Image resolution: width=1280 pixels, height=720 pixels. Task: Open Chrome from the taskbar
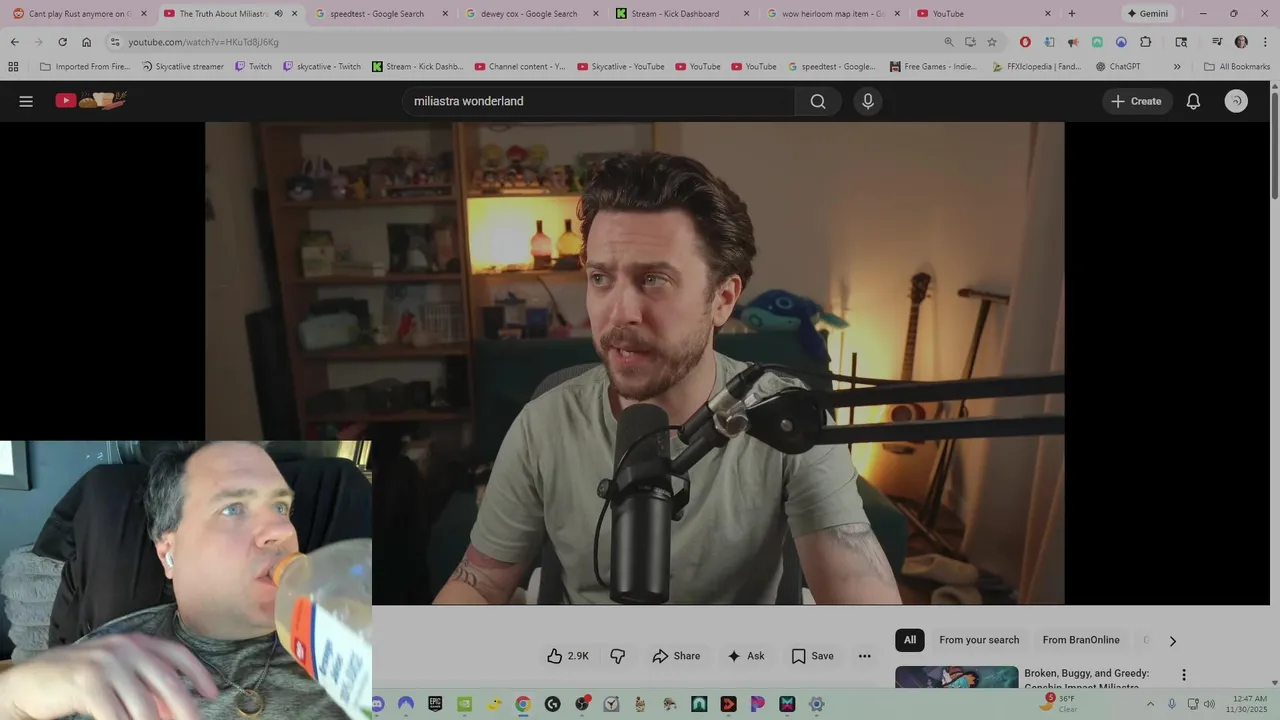click(x=522, y=704)
